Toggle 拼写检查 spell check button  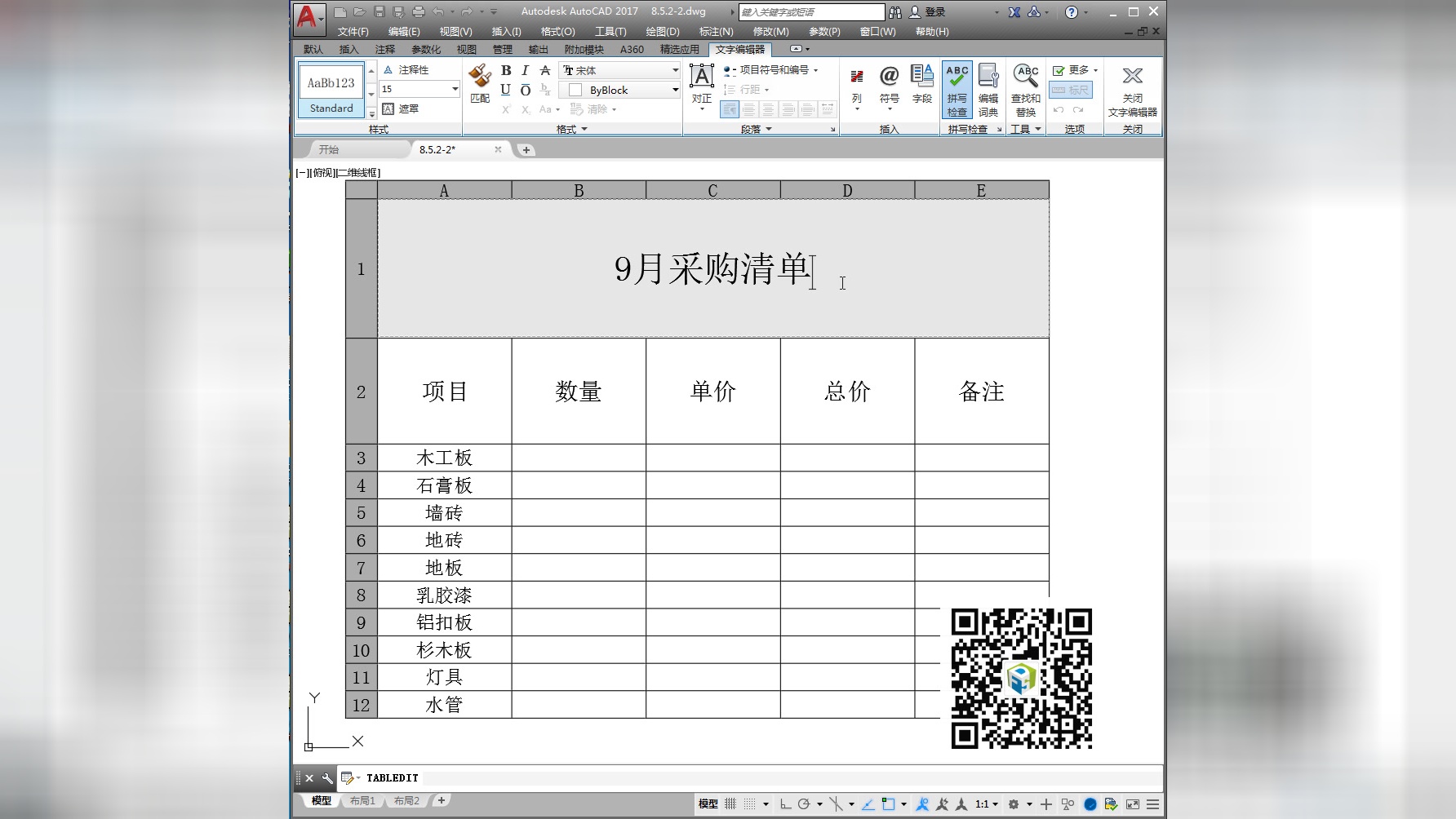[957, 90]
